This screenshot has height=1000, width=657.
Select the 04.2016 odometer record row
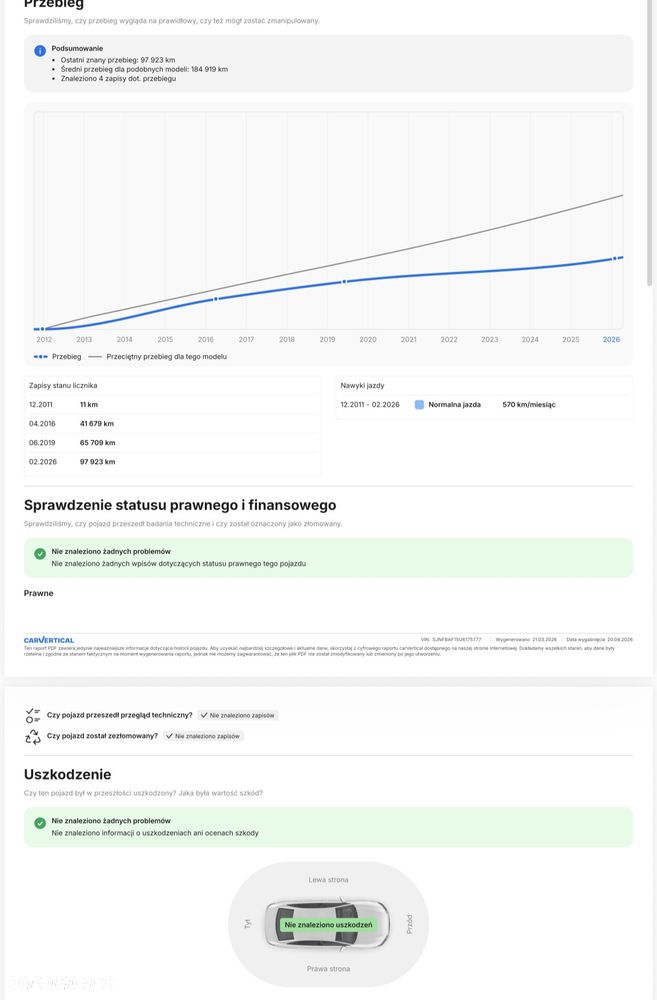(x=172, y=424)
